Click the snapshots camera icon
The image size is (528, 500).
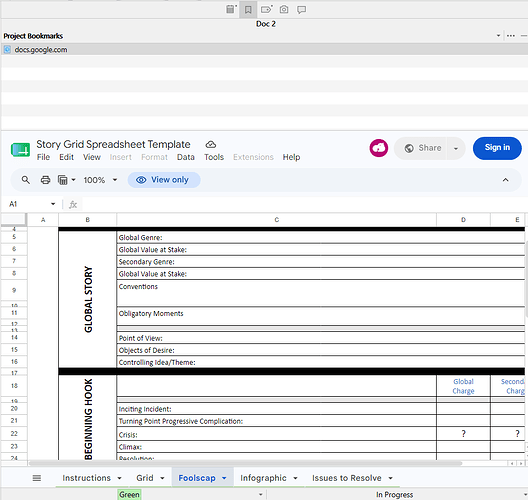tap(284, 9)
